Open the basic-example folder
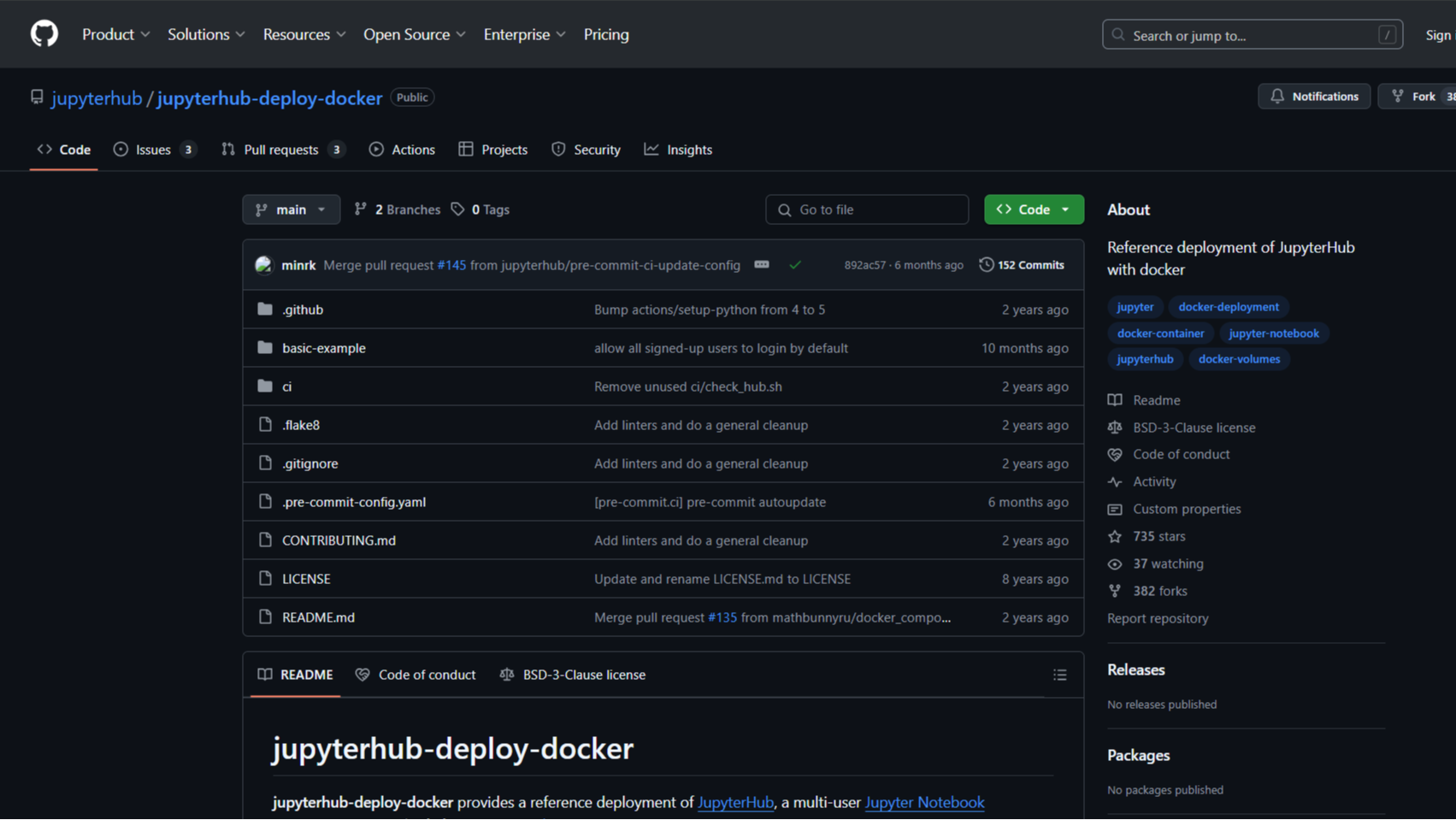The image size is (1456, 820). coord(324,348)
